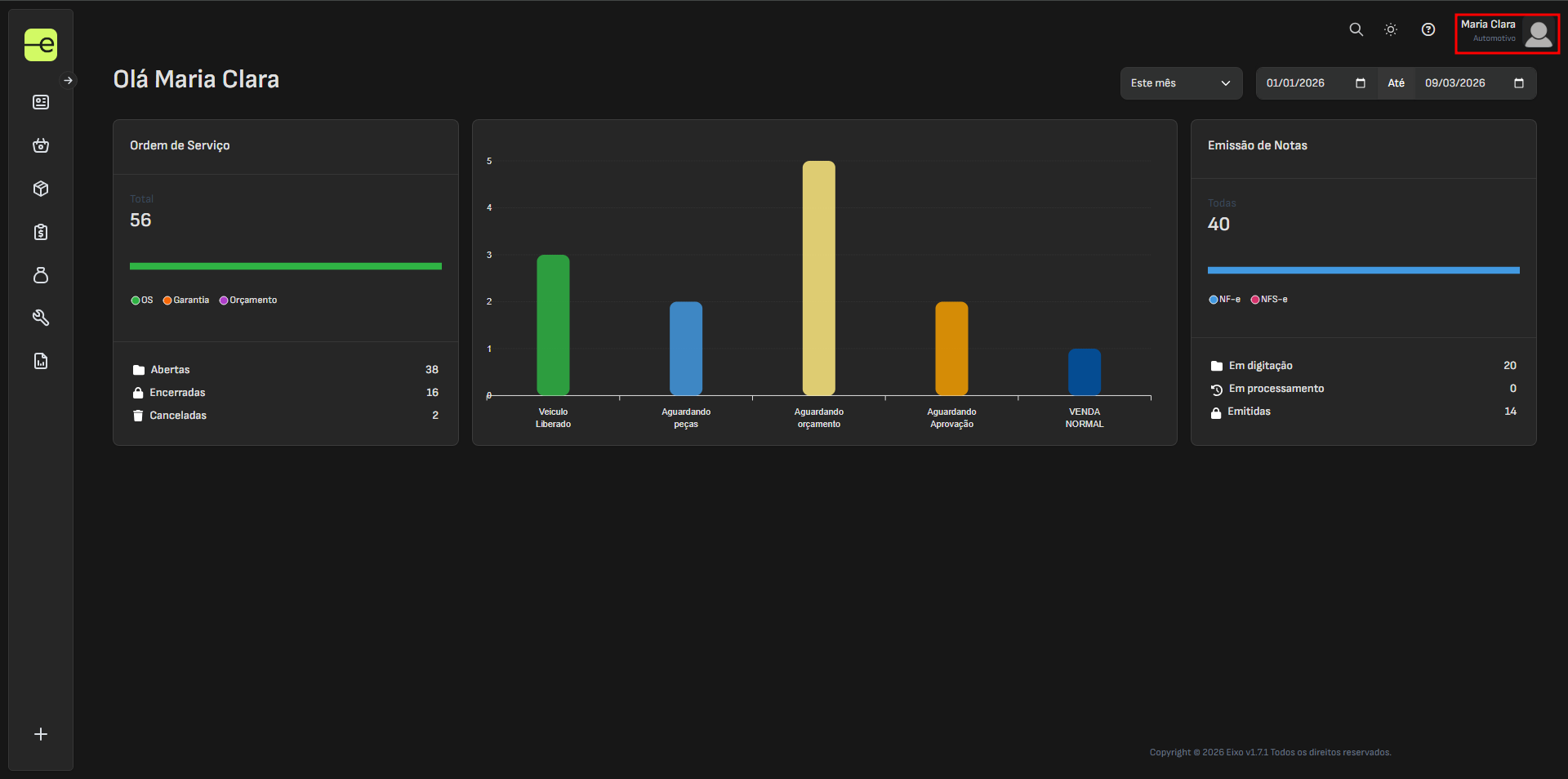
Task: Open the box inventory icon
Action: (x=41, y=189)
